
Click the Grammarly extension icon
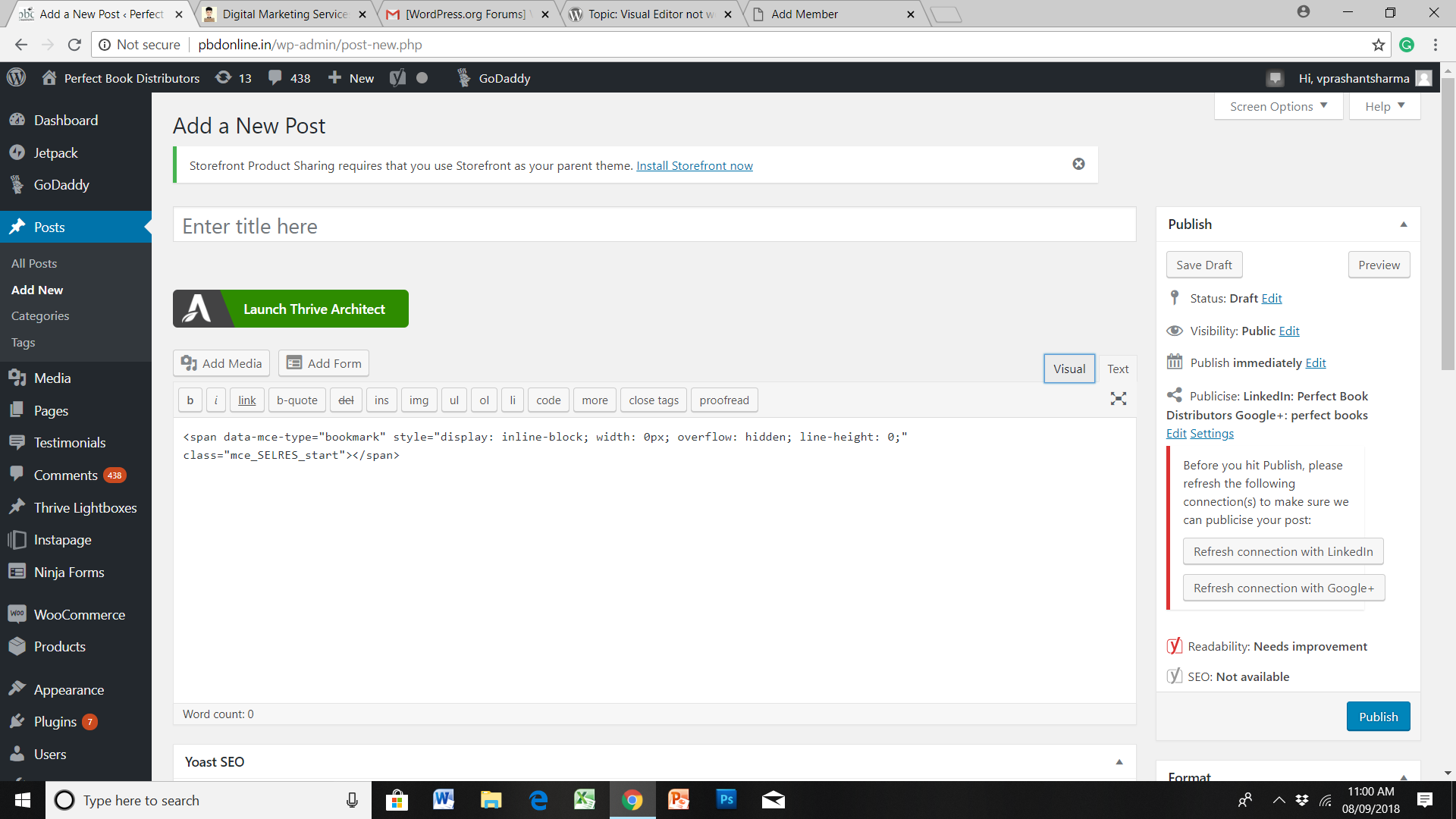(1407, 45)
